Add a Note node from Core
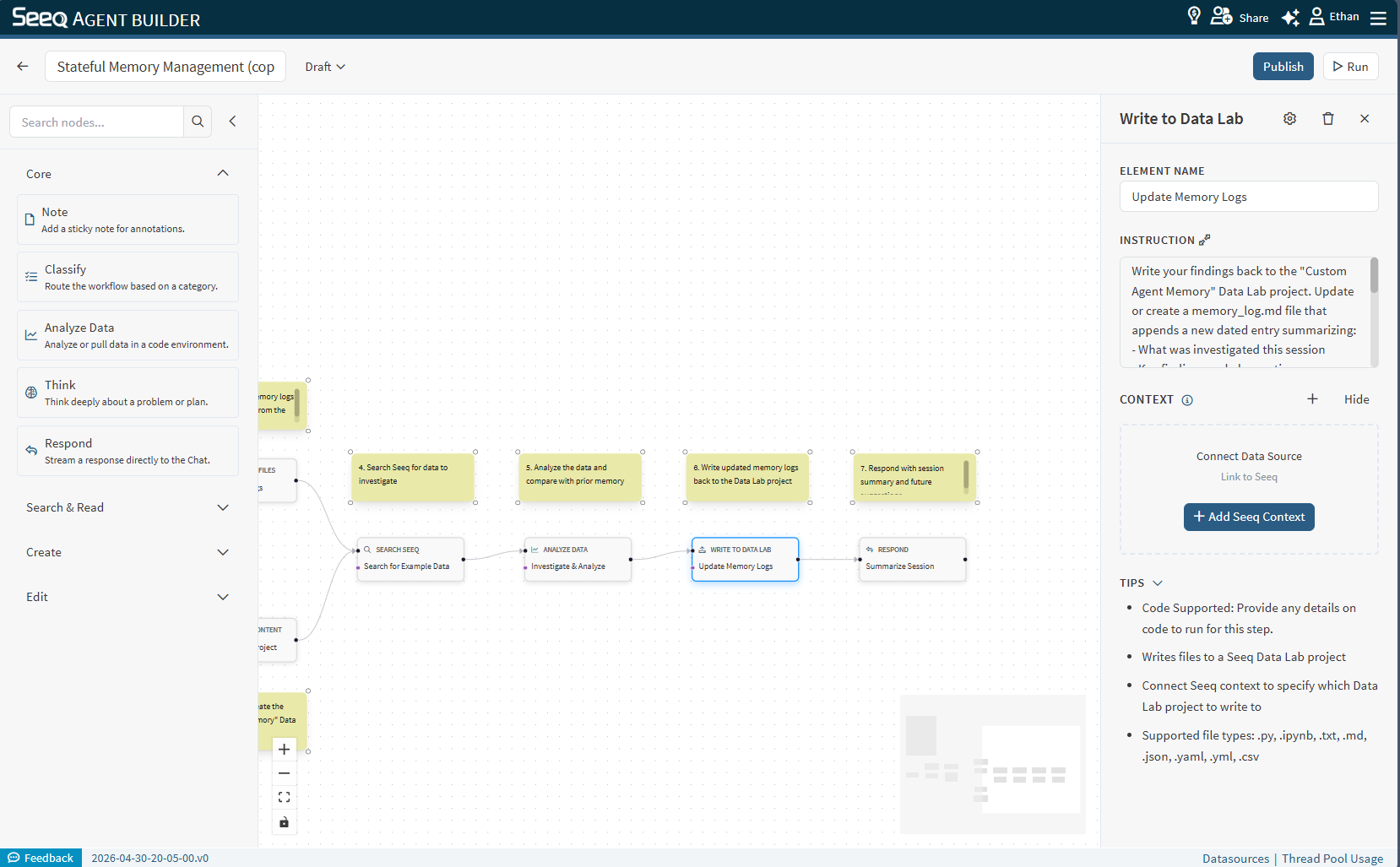This screenshot has height=867, width=1400. tap(128, 219)
